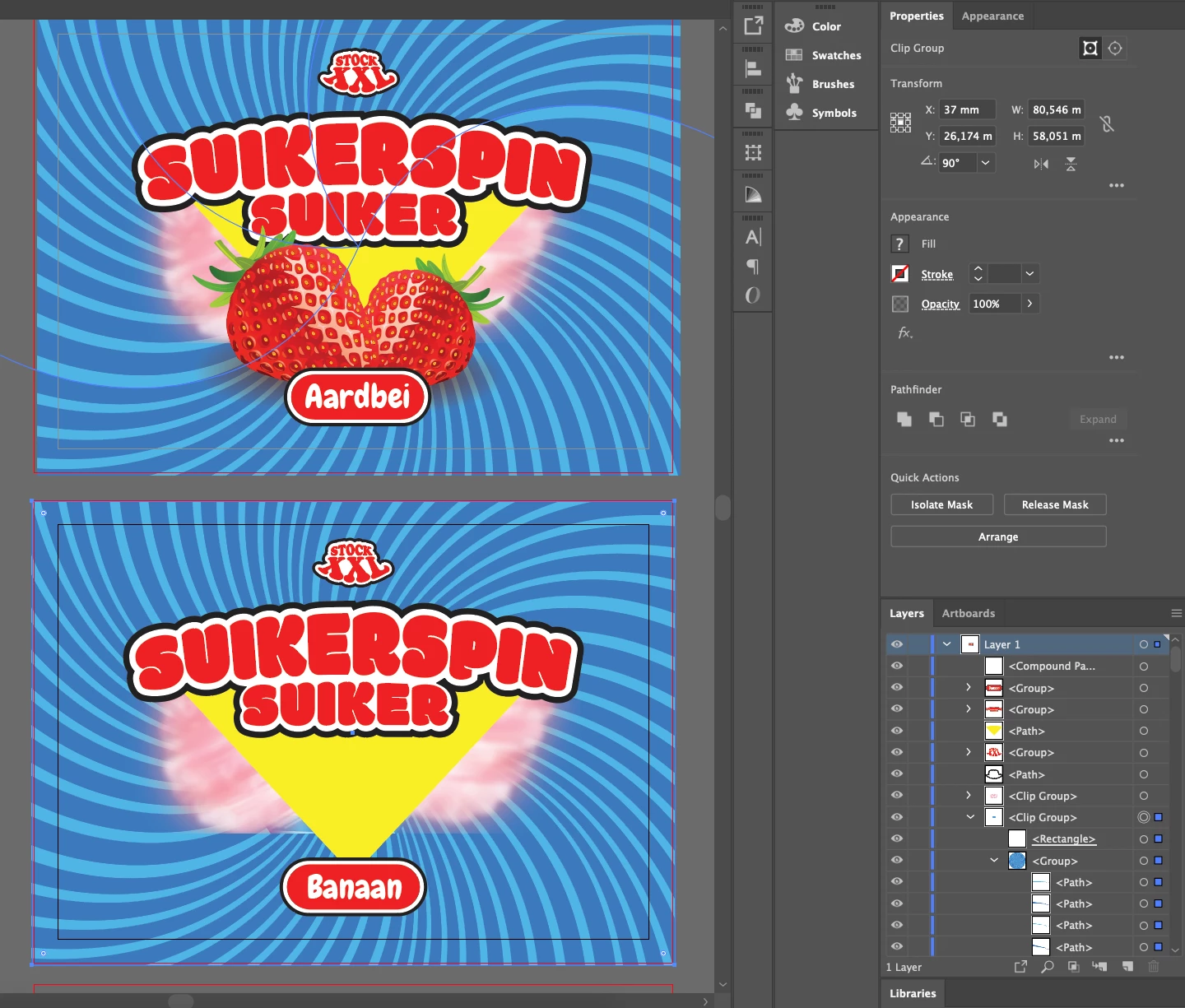Hide the hat-shaped Path layer
Viewport: 1185px width, 1008px height.
click(897, 773)
